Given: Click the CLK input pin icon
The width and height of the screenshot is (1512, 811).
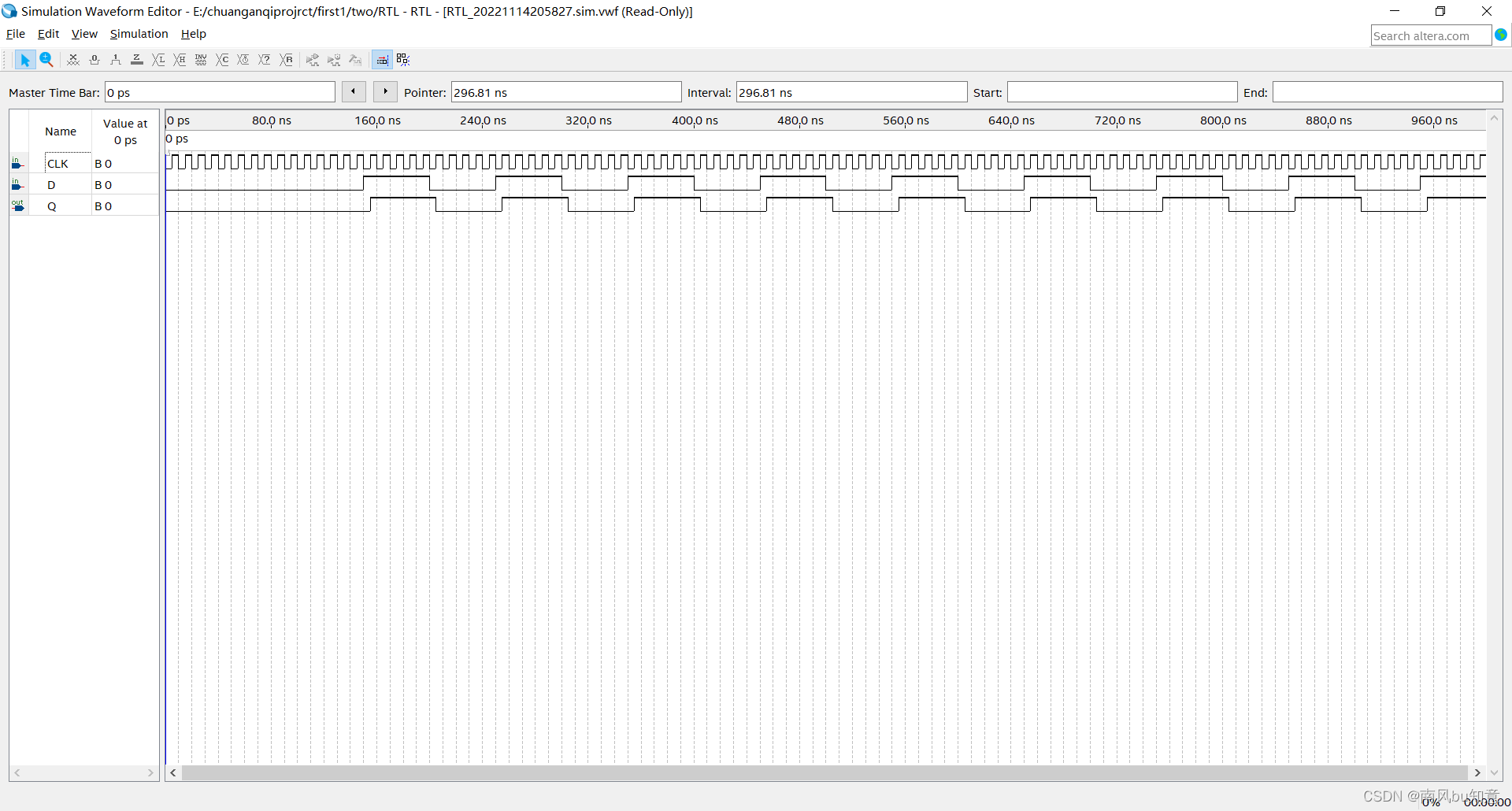Looking at the screenshot, I should (x=17, y=163).
